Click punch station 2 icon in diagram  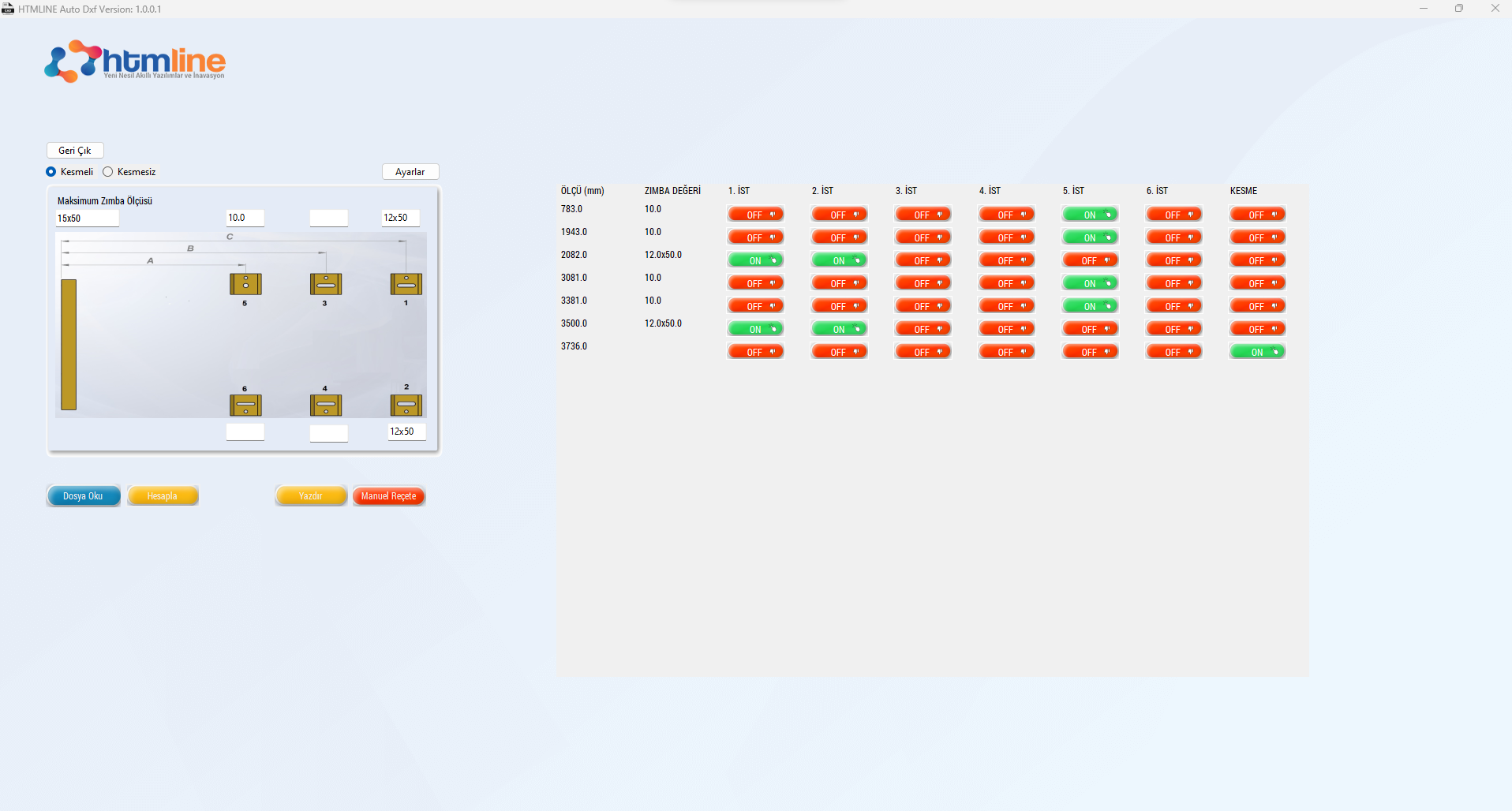[406, 405]
